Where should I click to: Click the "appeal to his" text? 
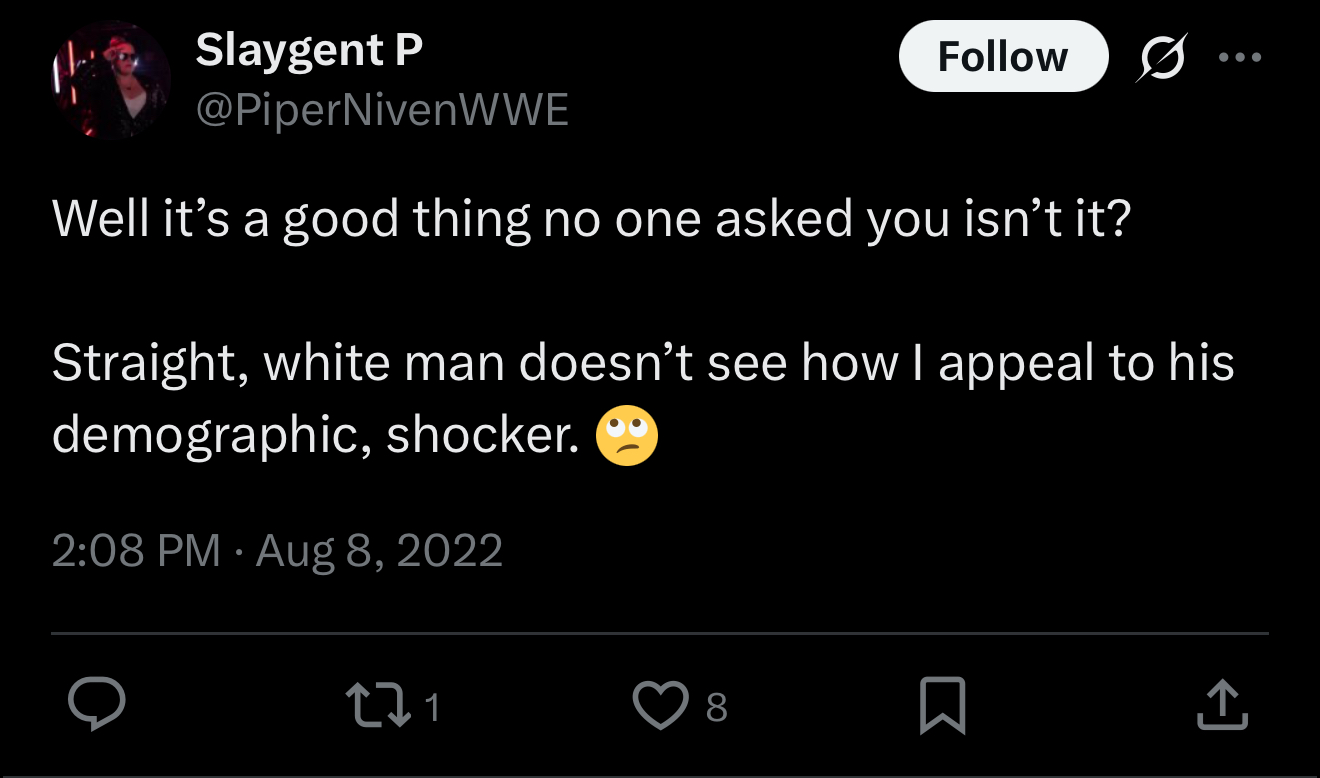1085,363
